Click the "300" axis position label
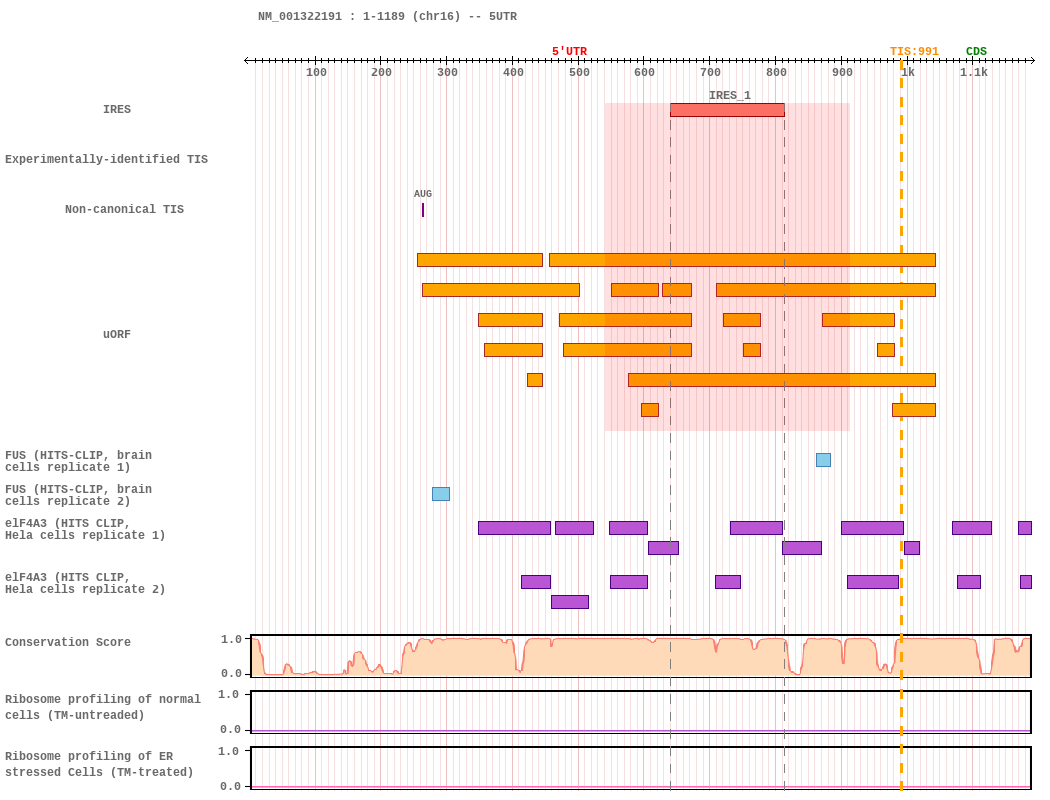The image size is (1050, 800). point(447,72)
